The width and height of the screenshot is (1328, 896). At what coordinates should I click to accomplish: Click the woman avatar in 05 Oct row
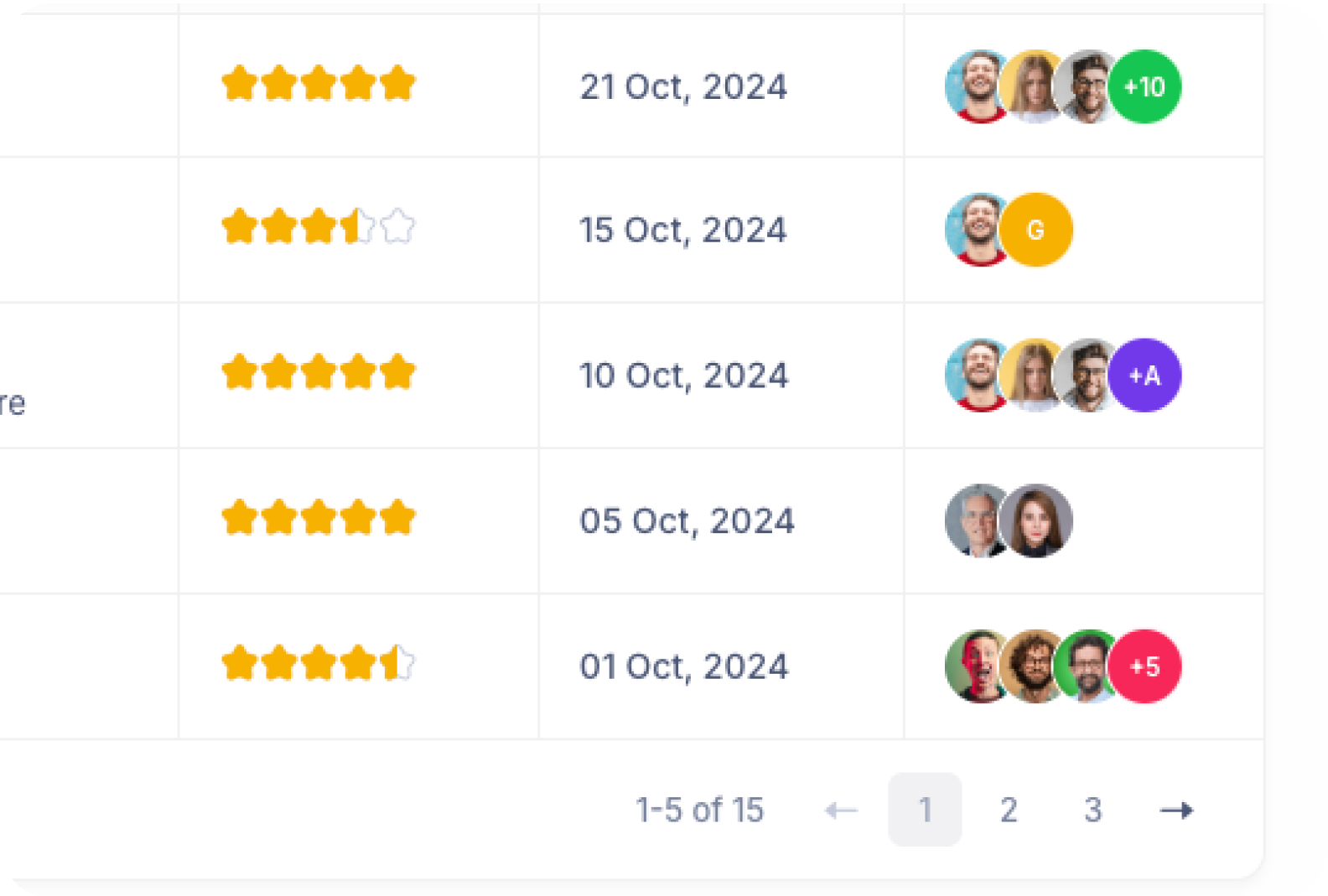click(1037, 521)
